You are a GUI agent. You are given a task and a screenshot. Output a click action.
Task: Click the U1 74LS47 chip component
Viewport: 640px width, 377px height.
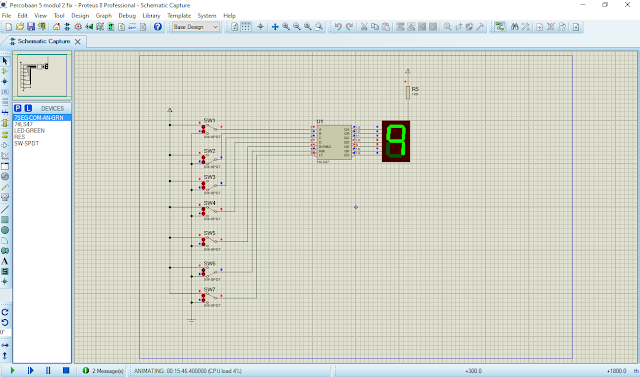(x=334, y=142)
